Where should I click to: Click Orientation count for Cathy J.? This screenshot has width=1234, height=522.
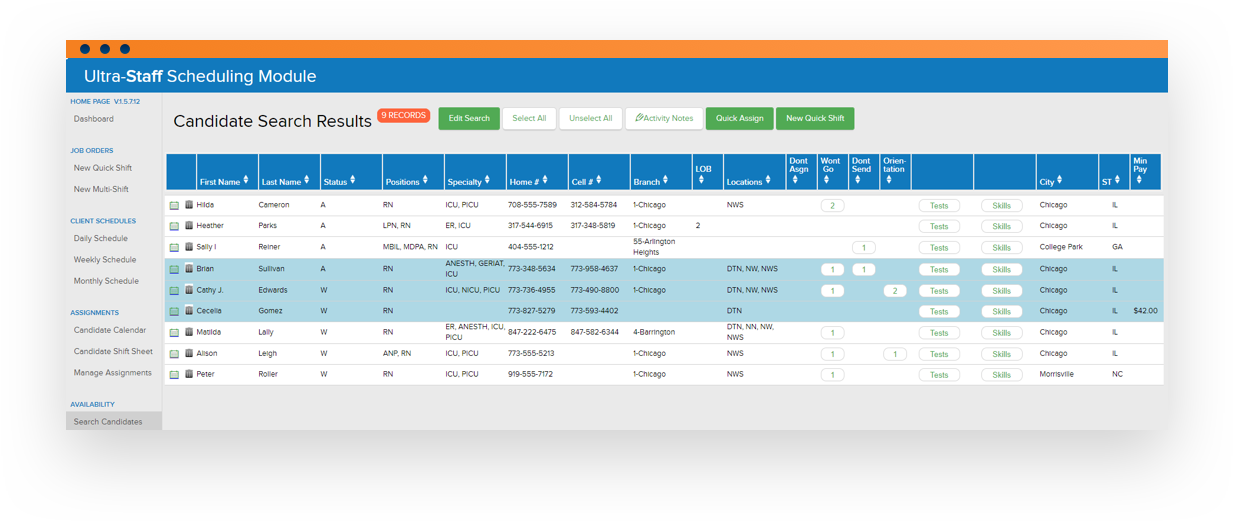[x=895, y=290]
